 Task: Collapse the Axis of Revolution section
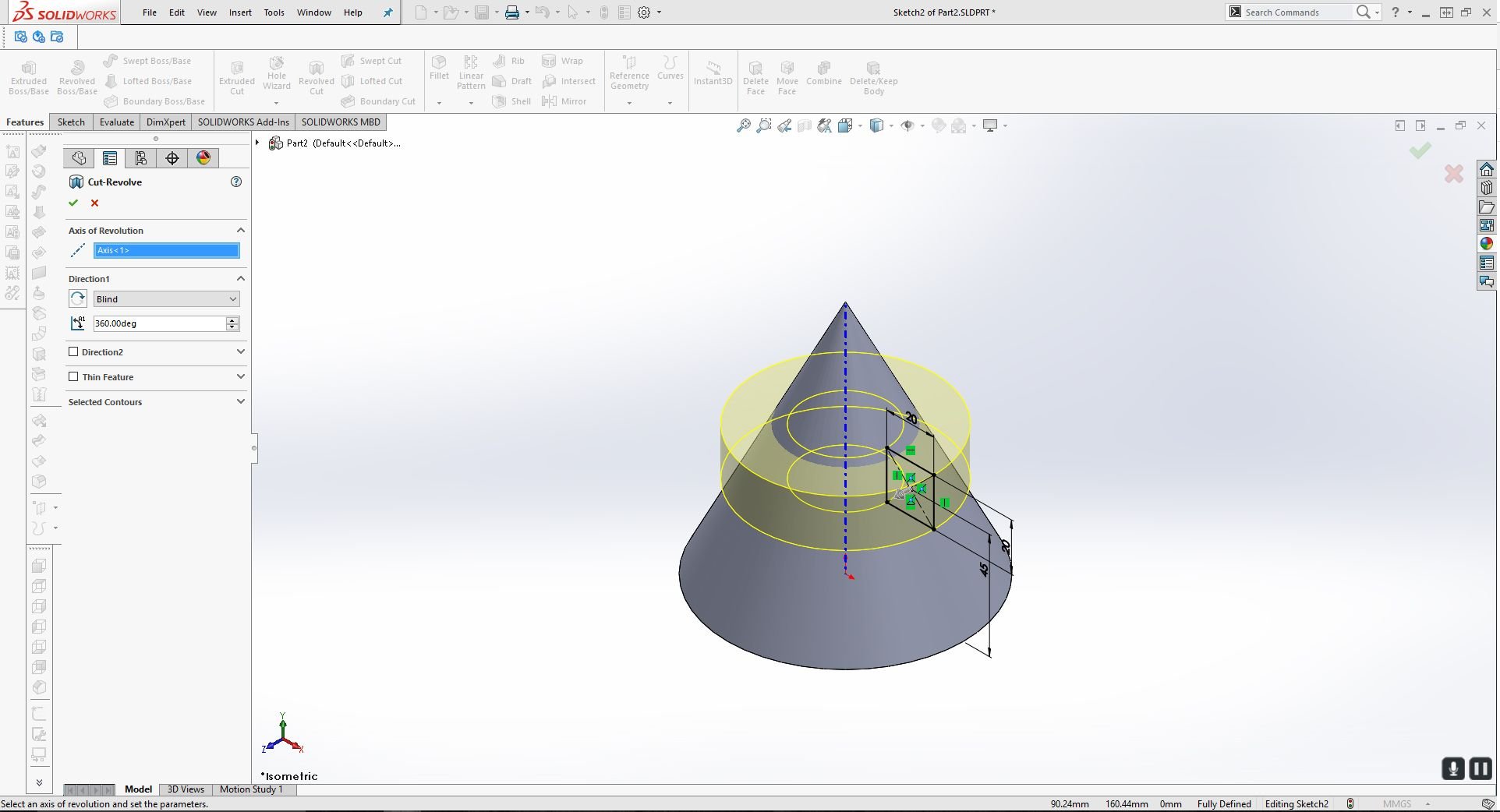tap(240, 231)
